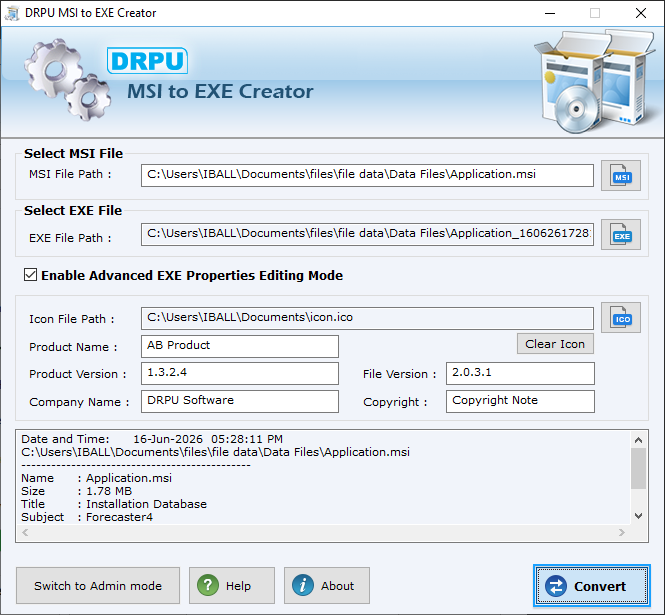The width and height of the screenshot is (665, 615).
Task: Close the DRPU MSI to EXE Creator window
Action: (x=641, y=13)
